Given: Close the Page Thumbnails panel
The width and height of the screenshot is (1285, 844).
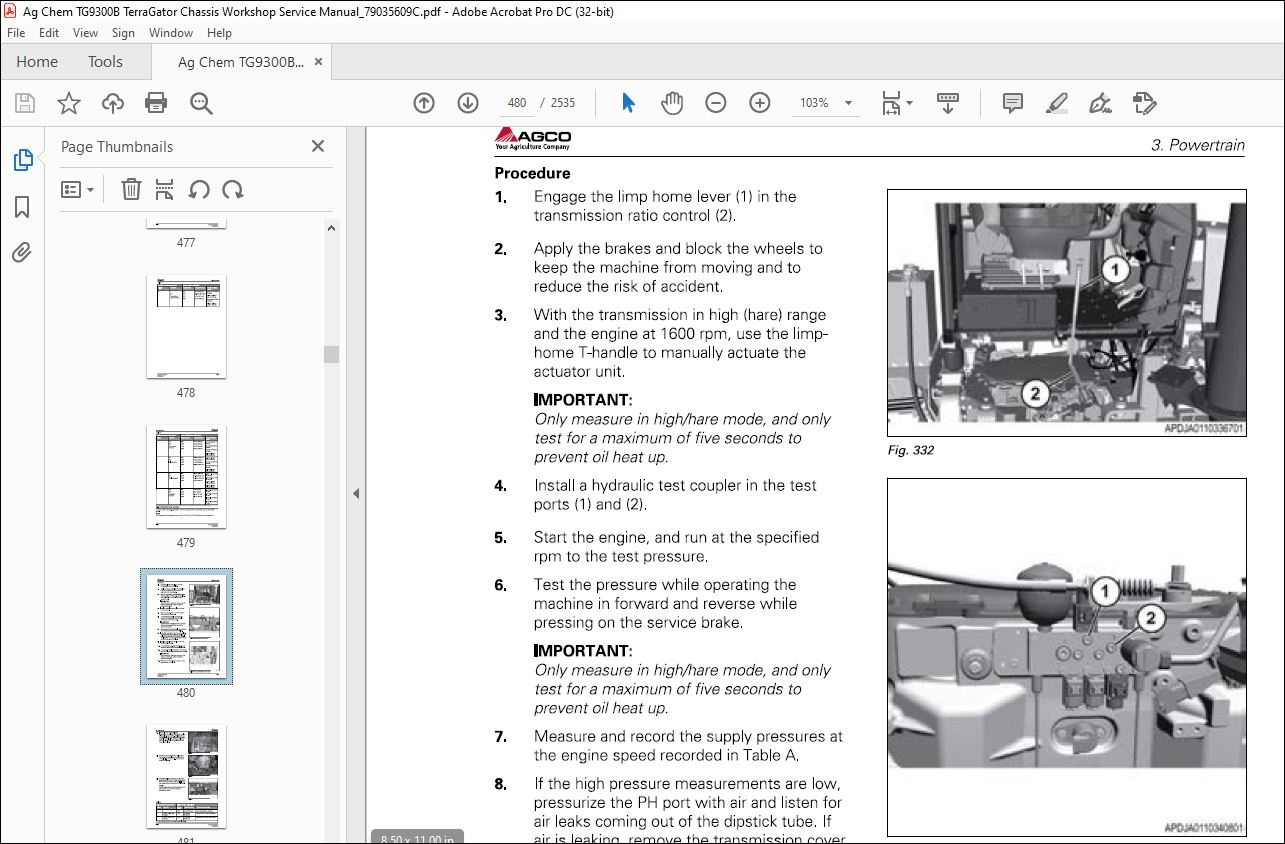Looking at the screenshot, I should 318,146.
